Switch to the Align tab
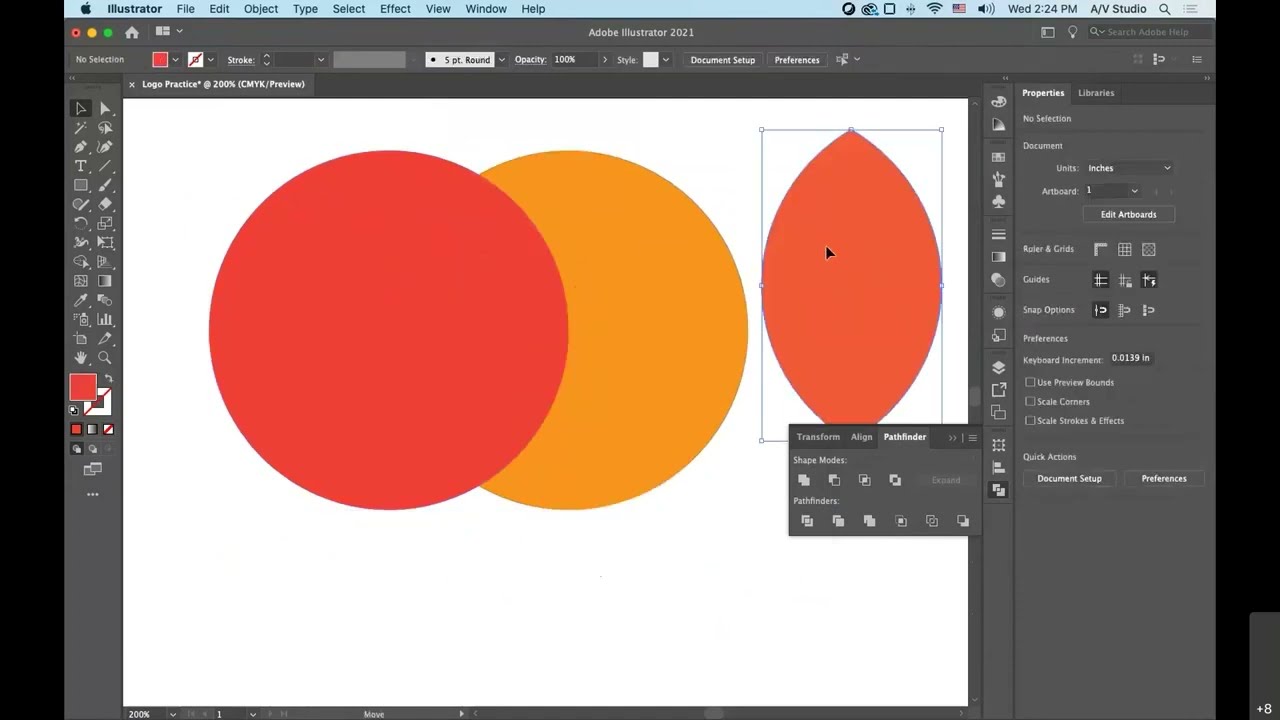 [861, 437]
